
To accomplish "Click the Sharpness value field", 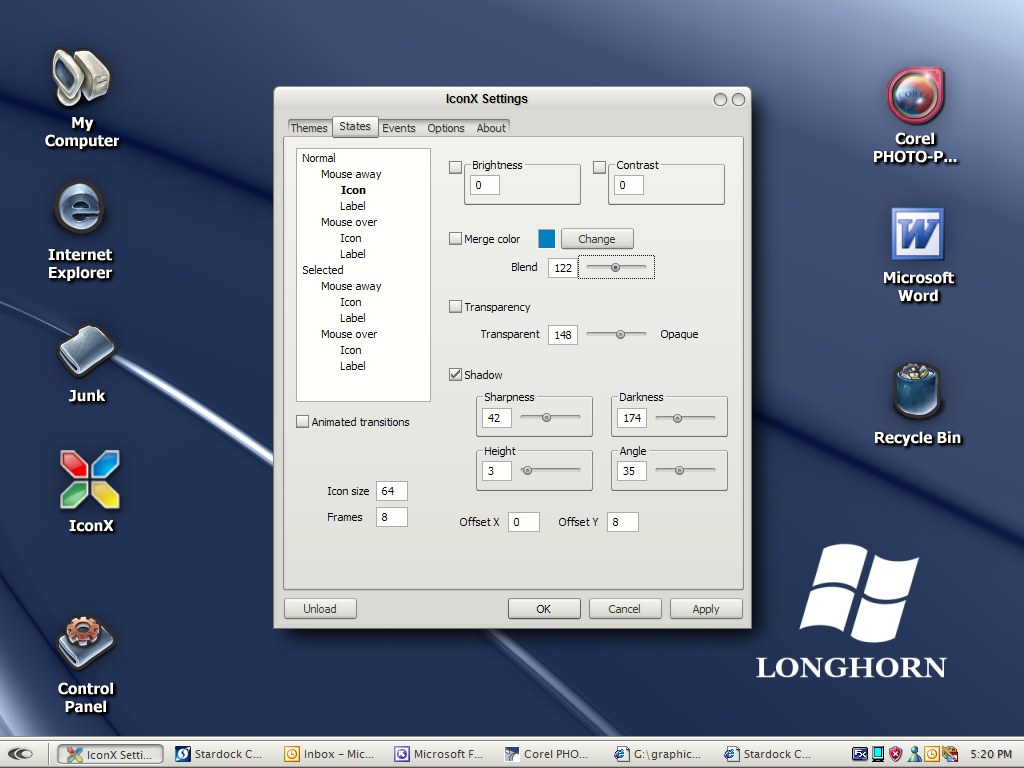I will point(496,418).
